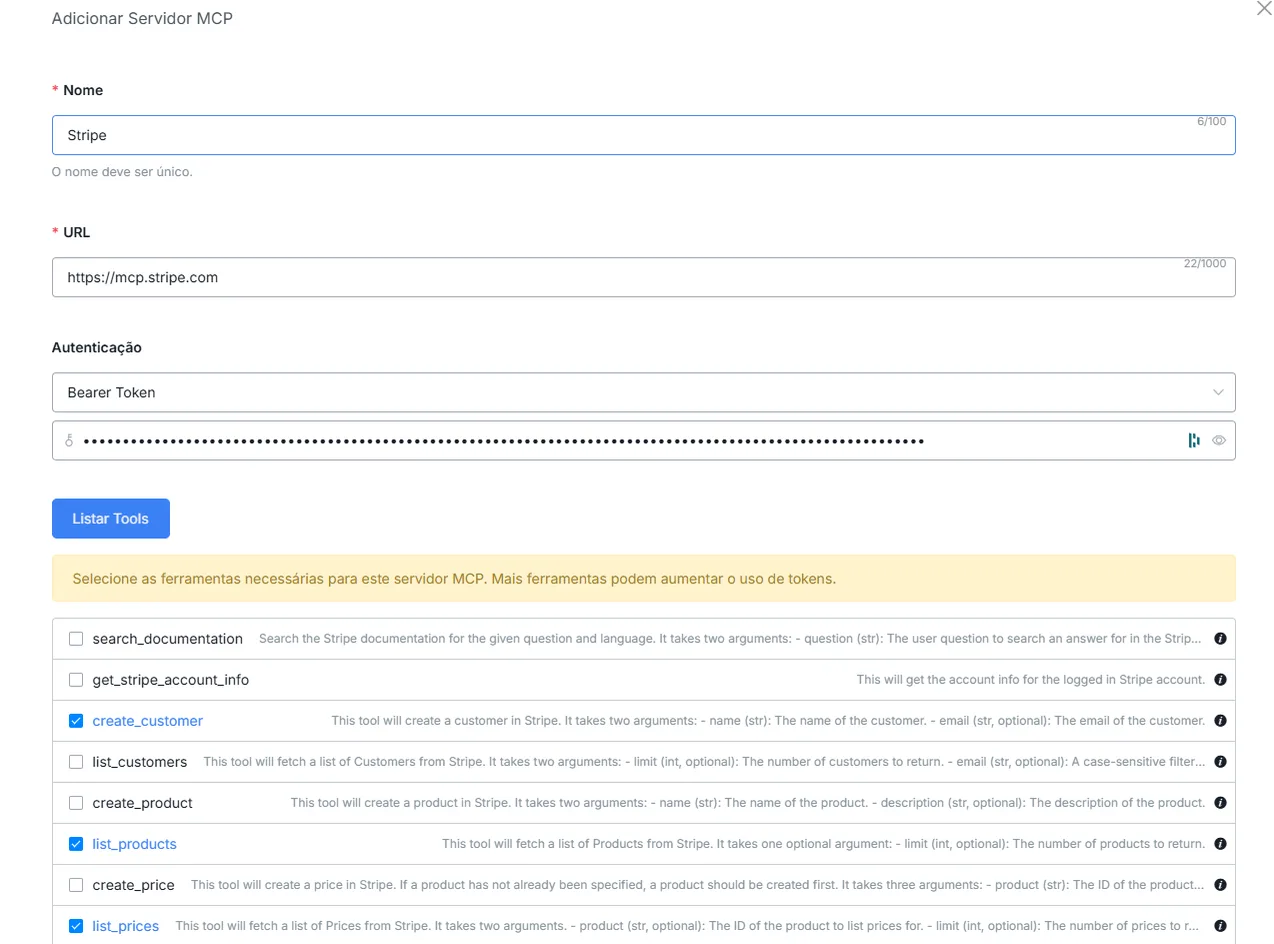Click the Adicionar Servidor MCP title
The width and height of the screenshot is (1274, 944).
[x=142, y=18]
